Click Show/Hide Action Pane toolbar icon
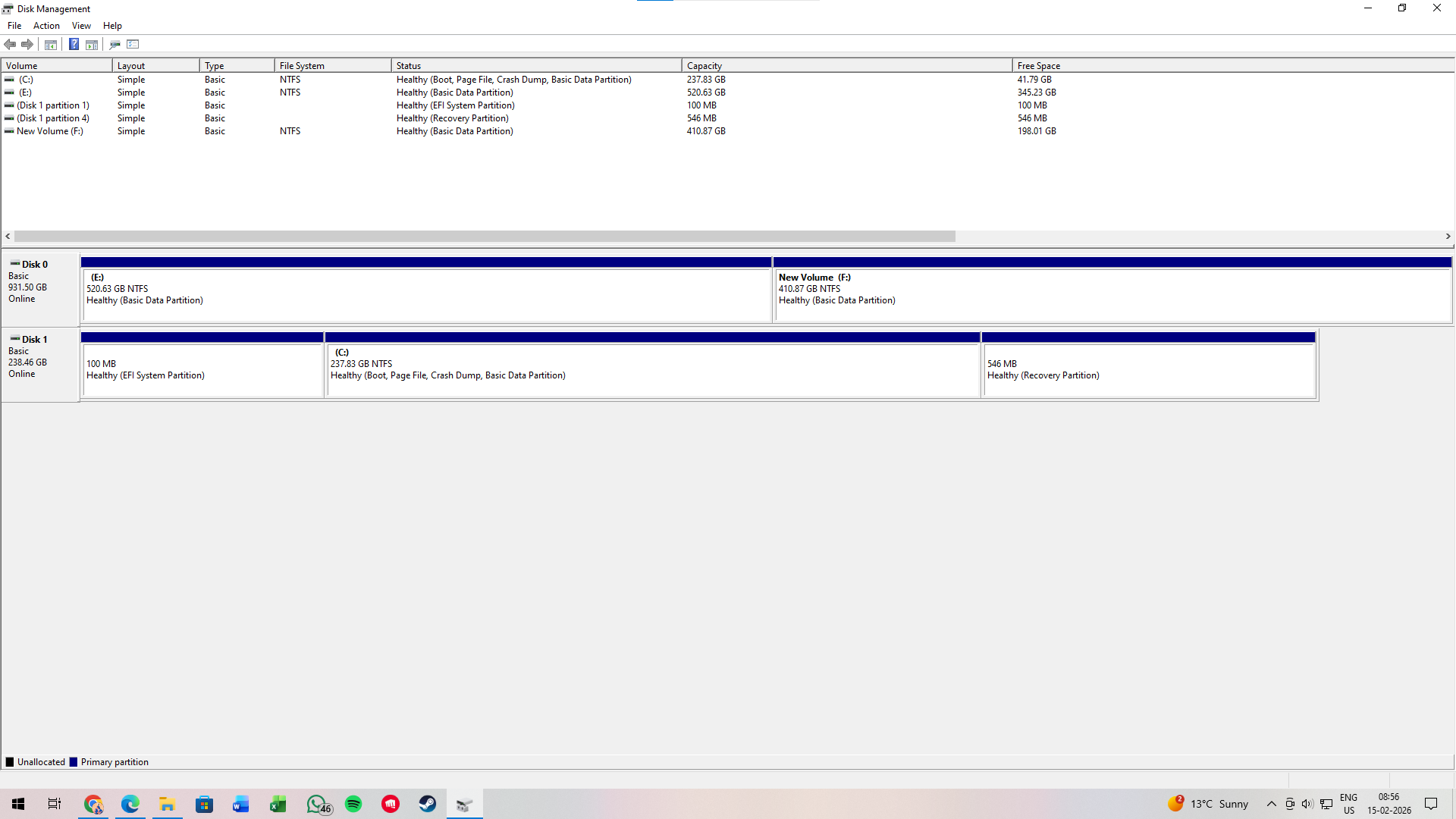 [x=92, y=44]
